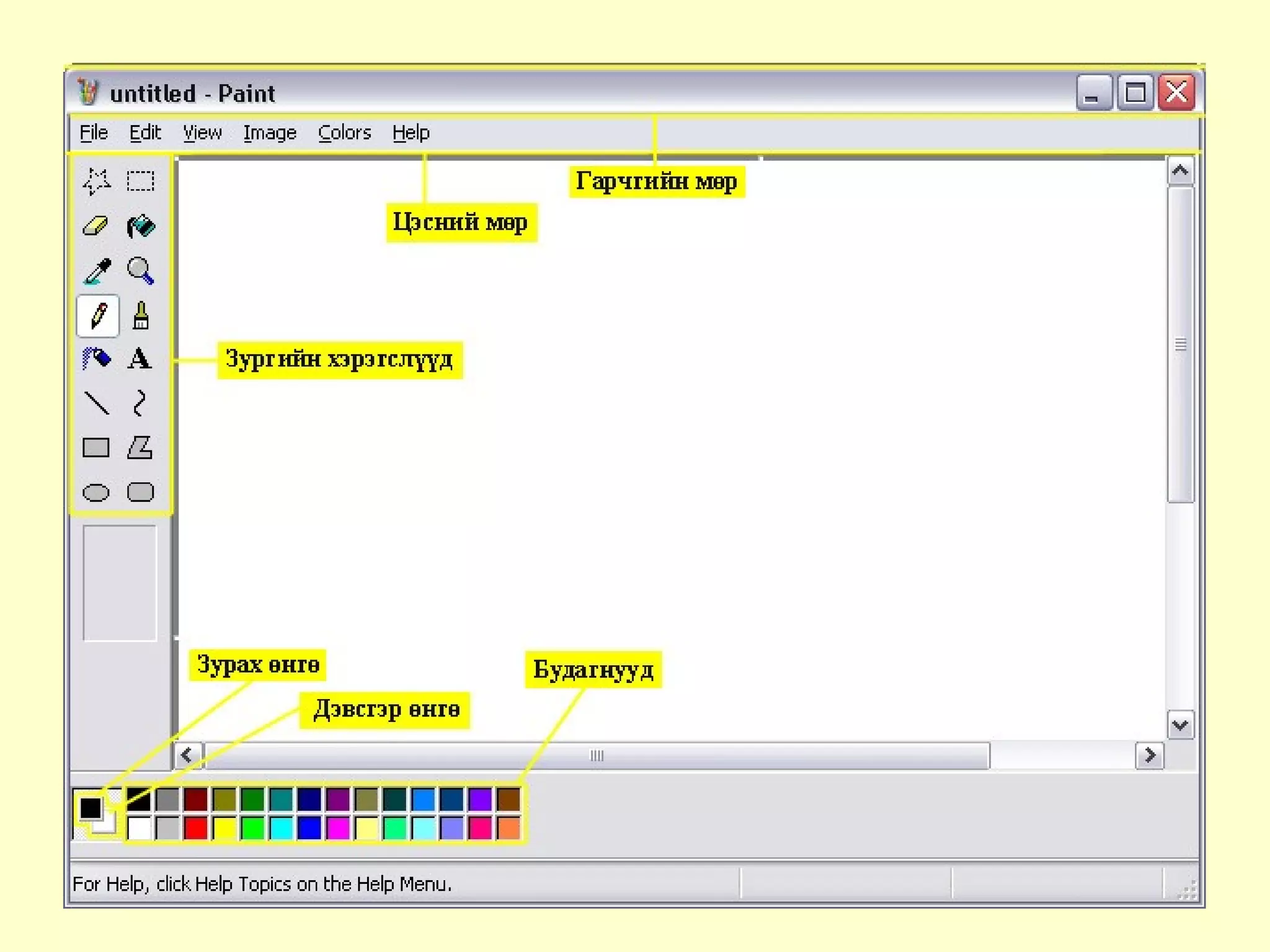
Task: Pick the Fill With Color bucket
Action: 141,226
